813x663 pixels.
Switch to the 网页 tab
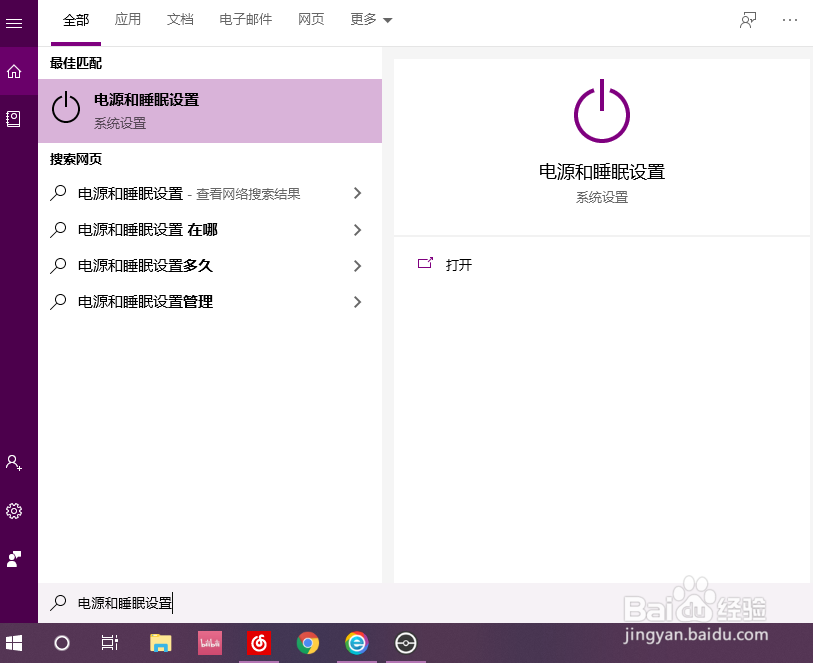[x=311, y=20]
